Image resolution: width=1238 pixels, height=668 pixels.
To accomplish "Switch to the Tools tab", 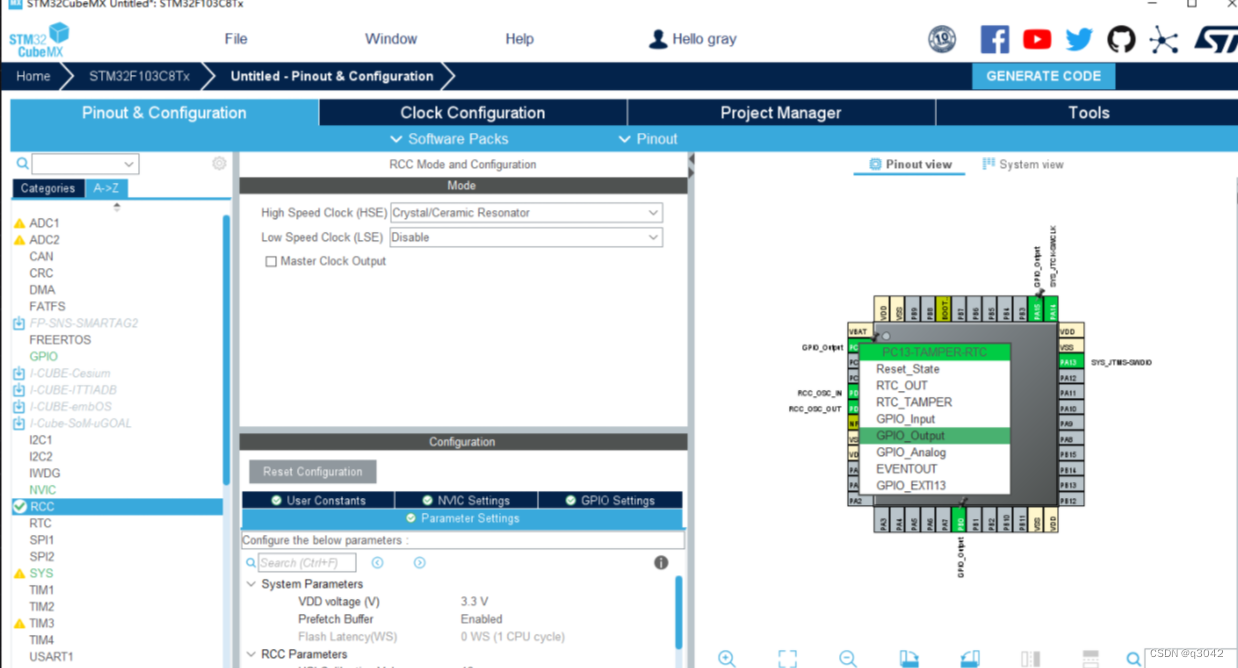I will coord(1089,113).
